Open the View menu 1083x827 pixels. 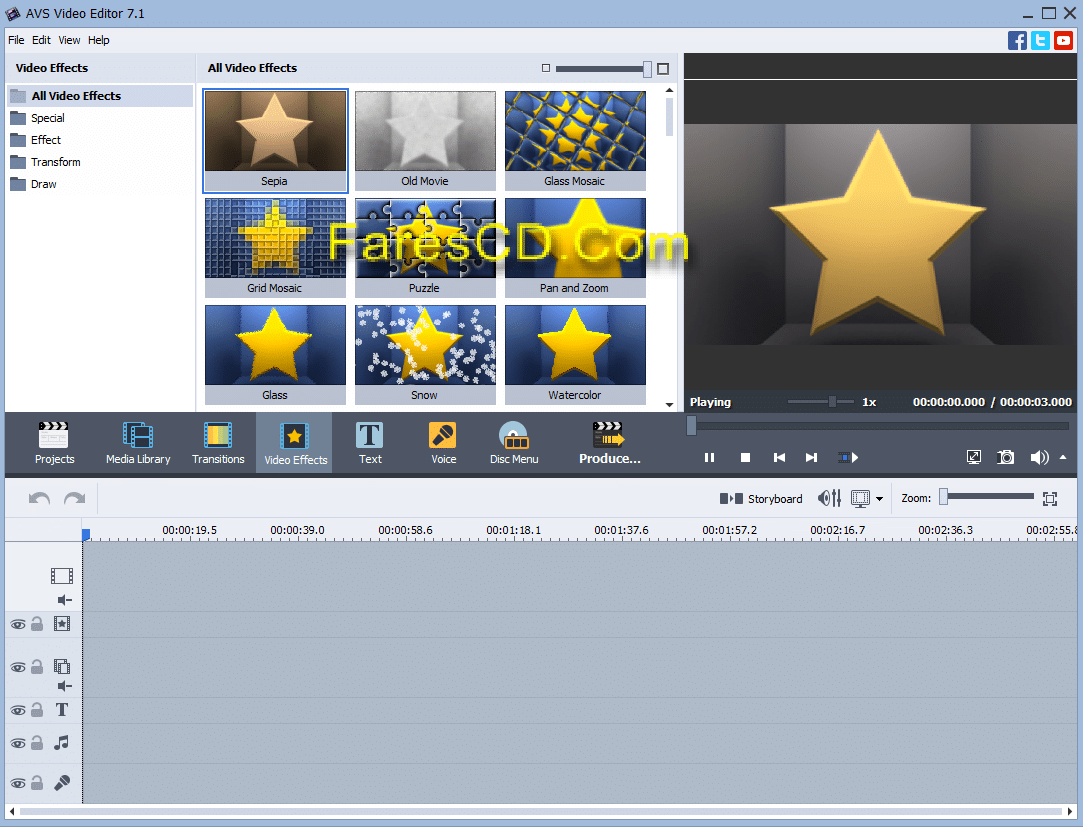coord(69,40)
